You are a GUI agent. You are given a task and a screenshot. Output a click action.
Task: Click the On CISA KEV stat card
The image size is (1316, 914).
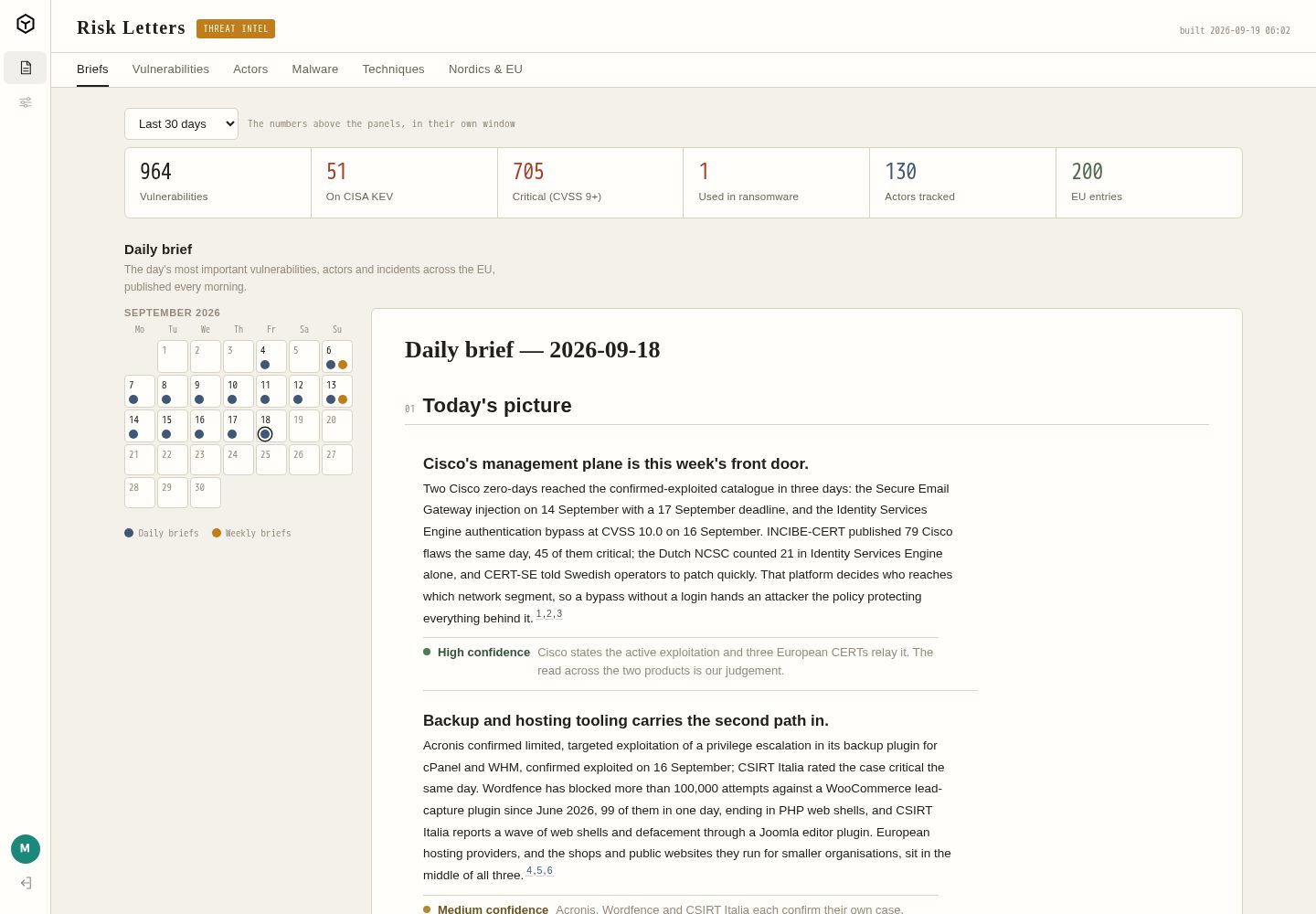tap(404, 183)
